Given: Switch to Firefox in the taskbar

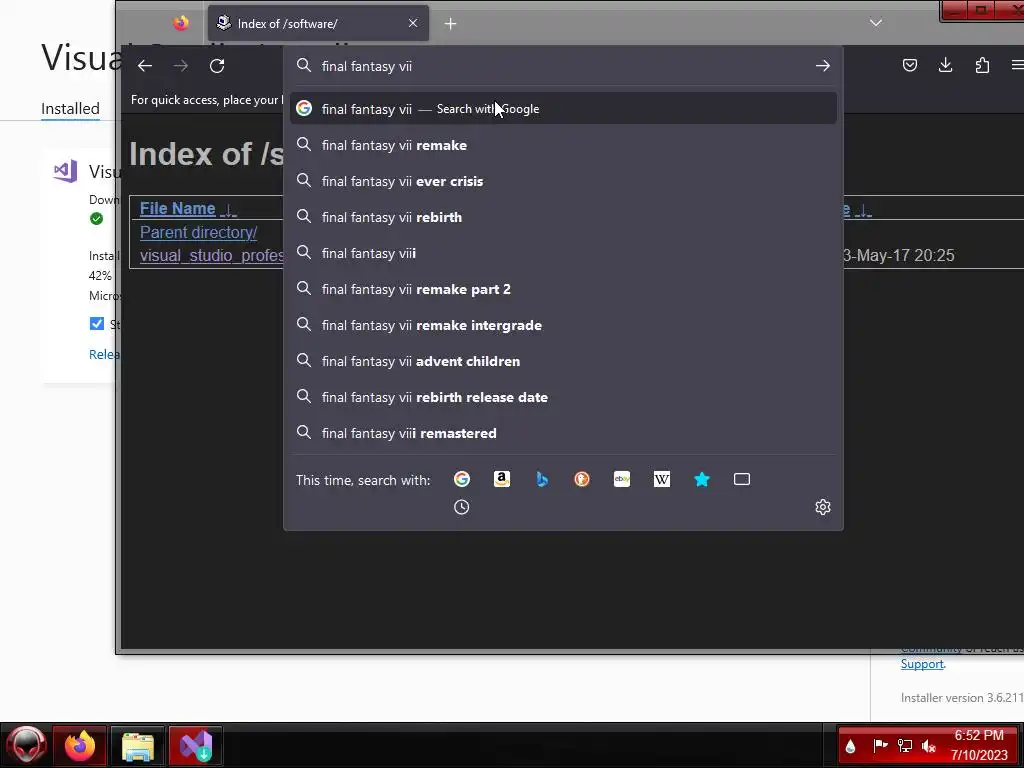Looking at the screenshot, I should (x=80, y=745).
